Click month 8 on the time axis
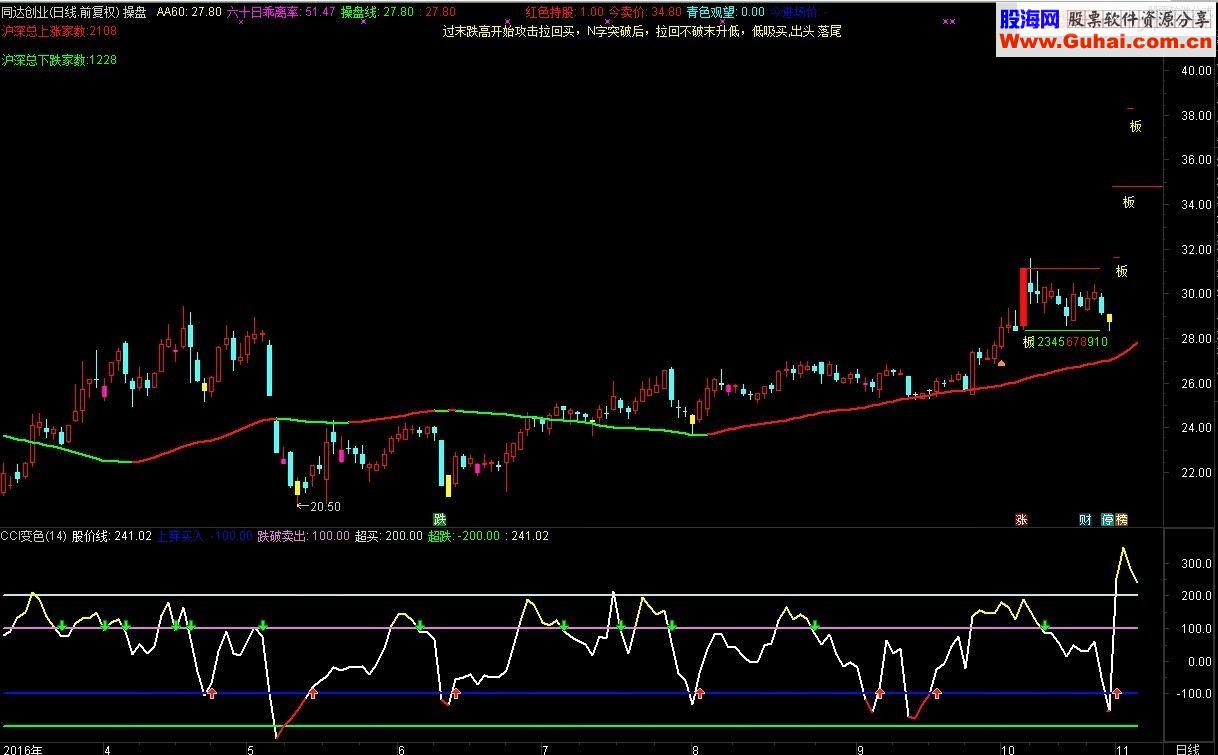 coord(694,748)
